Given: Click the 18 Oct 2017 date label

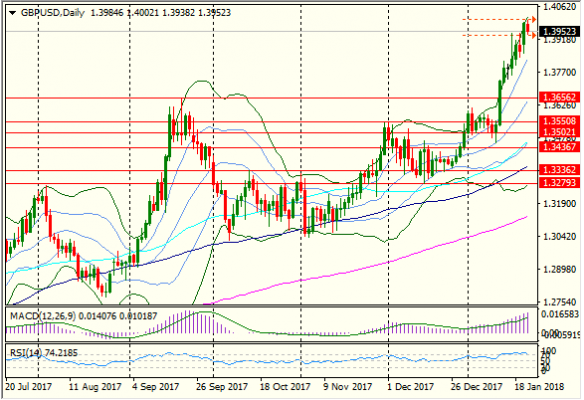Looking at the screenshot, I should [x=285, y=386].
